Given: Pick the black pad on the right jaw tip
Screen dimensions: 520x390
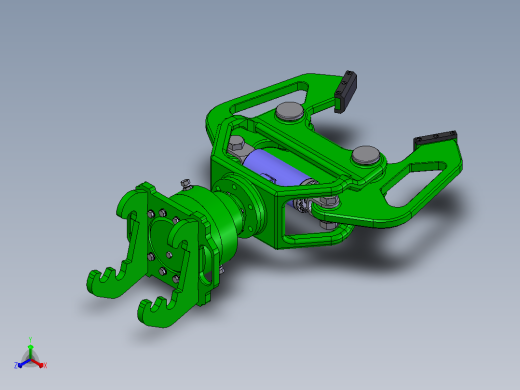Looking at the screenshot, I should (x=435, y=139).
